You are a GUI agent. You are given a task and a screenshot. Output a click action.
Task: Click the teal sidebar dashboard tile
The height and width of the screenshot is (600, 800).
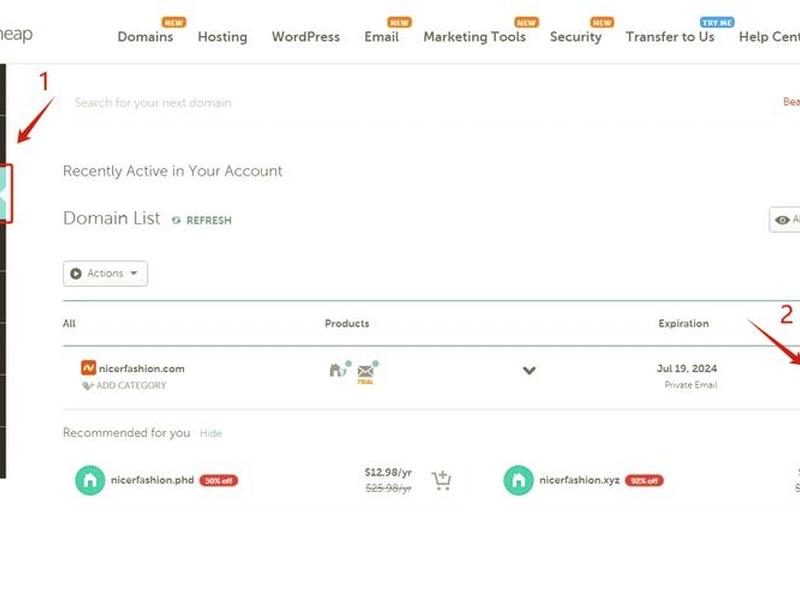tap(4, 193)
